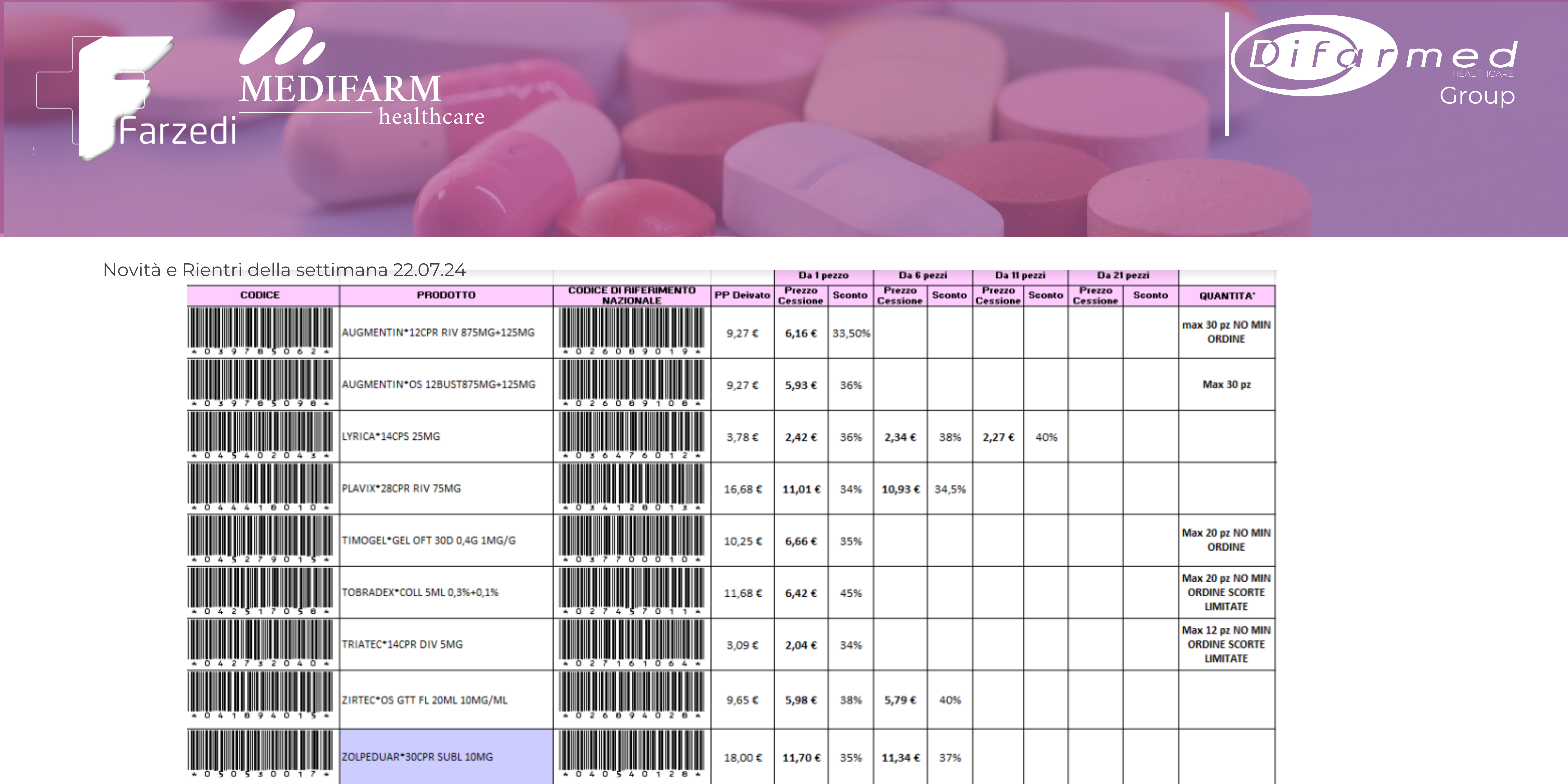Select Lyrica 40% discount cell
This screenshot has width=1568, height=784.
(x=1046, y=437)
